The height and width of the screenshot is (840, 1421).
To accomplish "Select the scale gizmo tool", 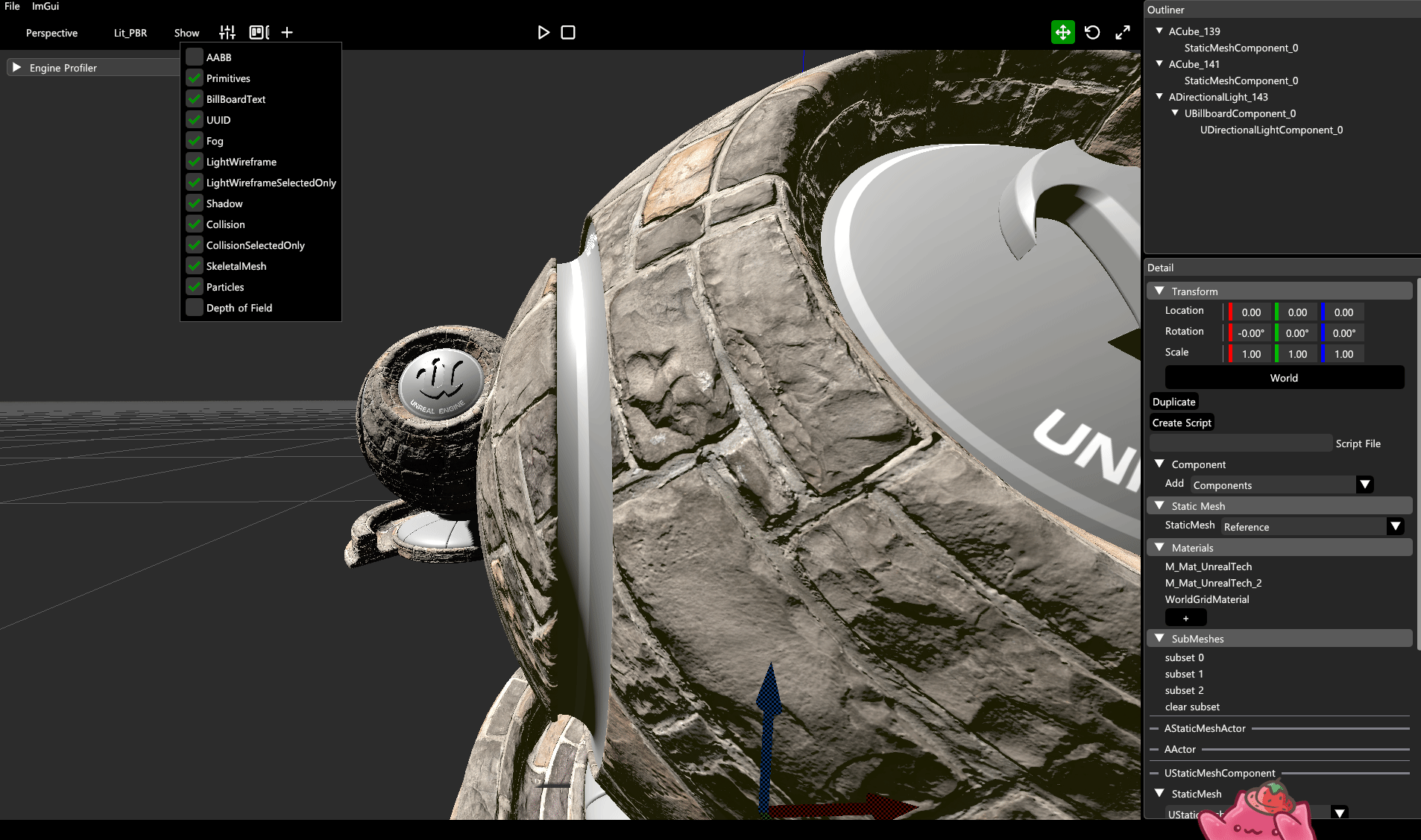I will pyautogui.click(x=1123, y=32).
